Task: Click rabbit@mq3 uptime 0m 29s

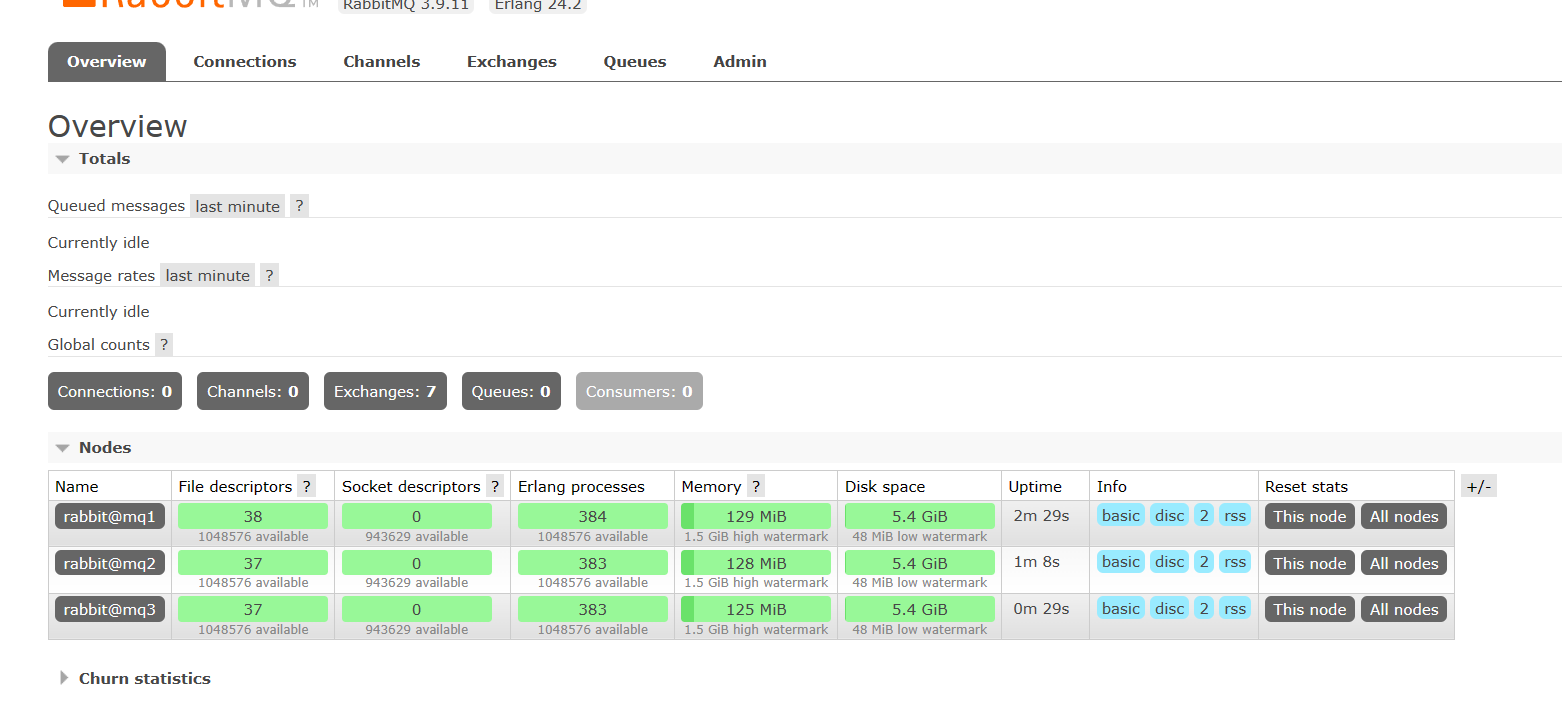Action: (x=1041, y=608)
